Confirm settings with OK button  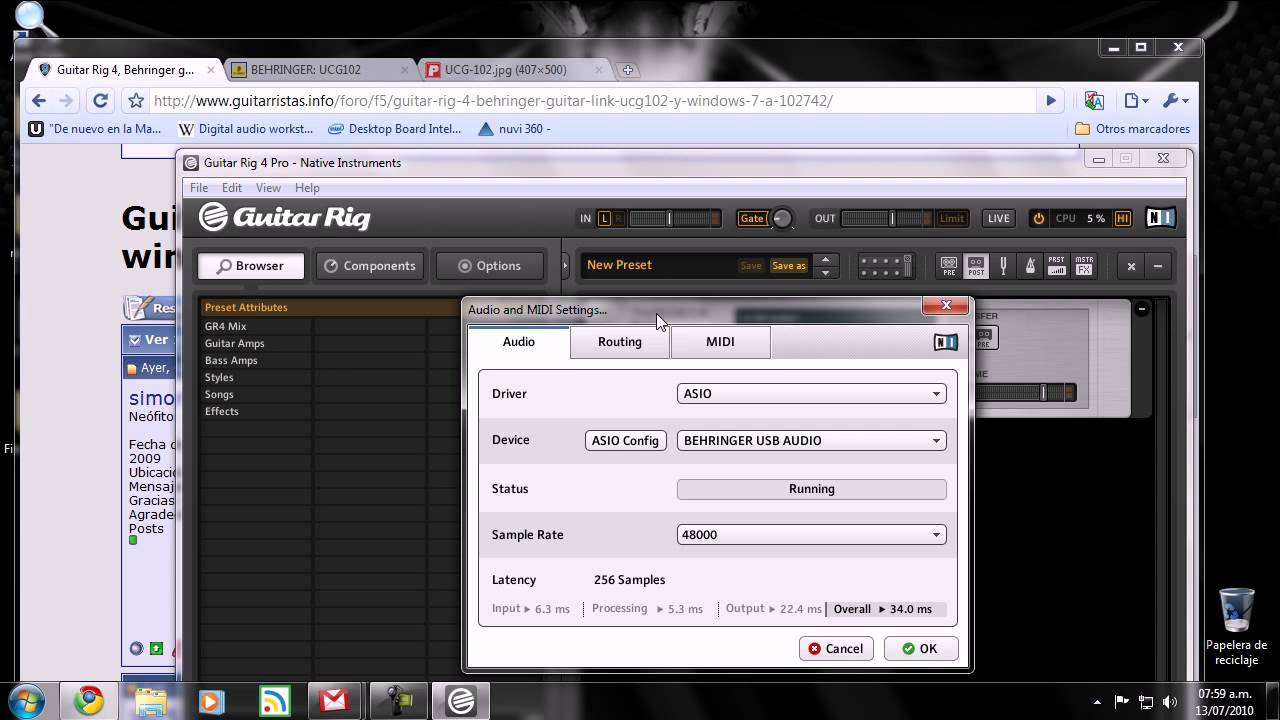click(920, 649)
